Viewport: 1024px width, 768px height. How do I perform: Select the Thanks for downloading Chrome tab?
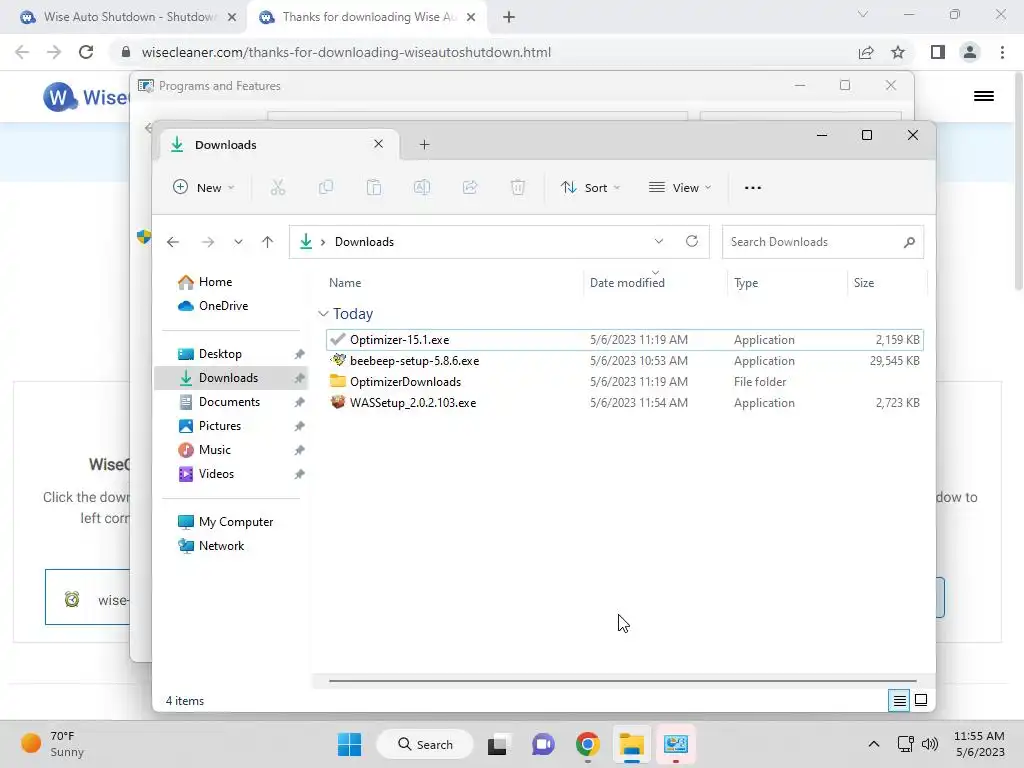tap(368, 17)
